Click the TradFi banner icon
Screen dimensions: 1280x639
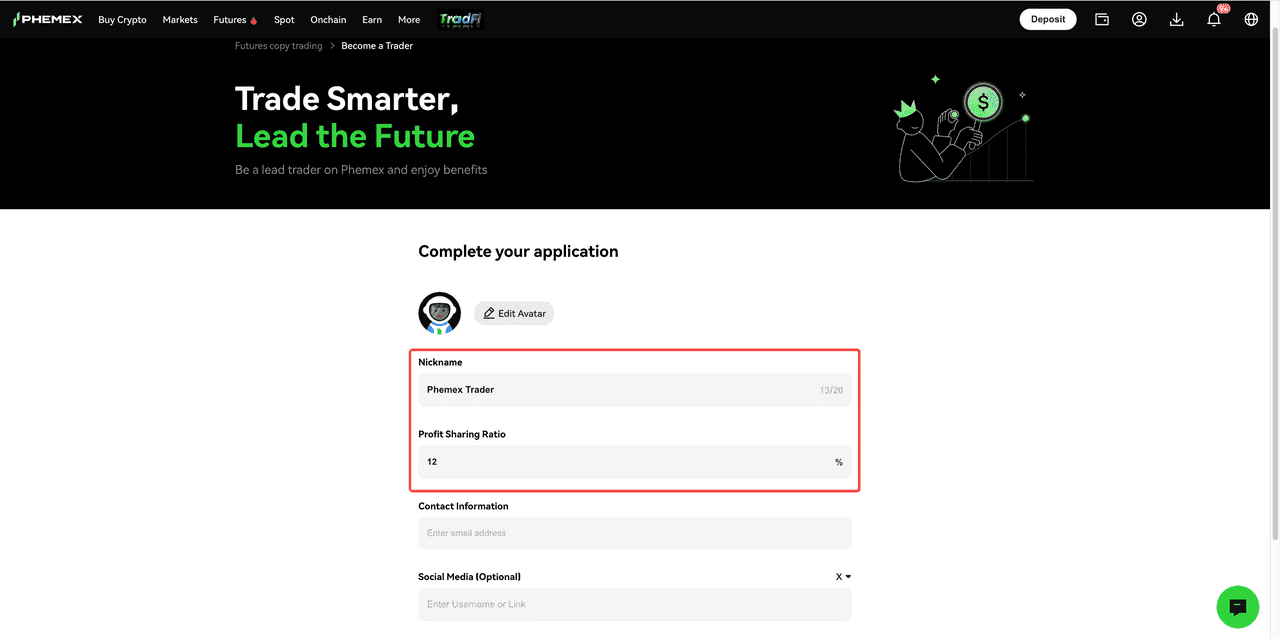(461, 19)
